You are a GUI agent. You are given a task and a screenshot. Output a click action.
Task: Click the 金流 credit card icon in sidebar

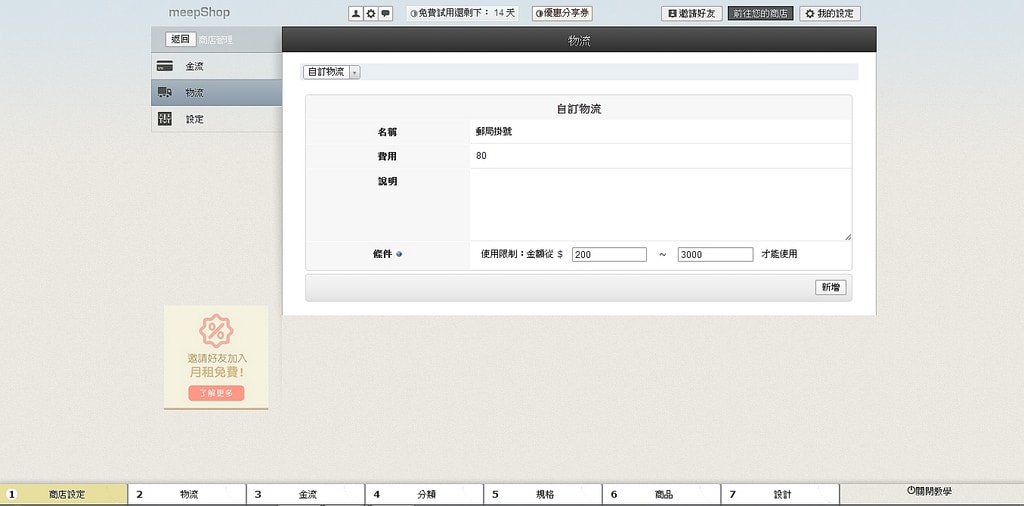[x=165, y=67]
